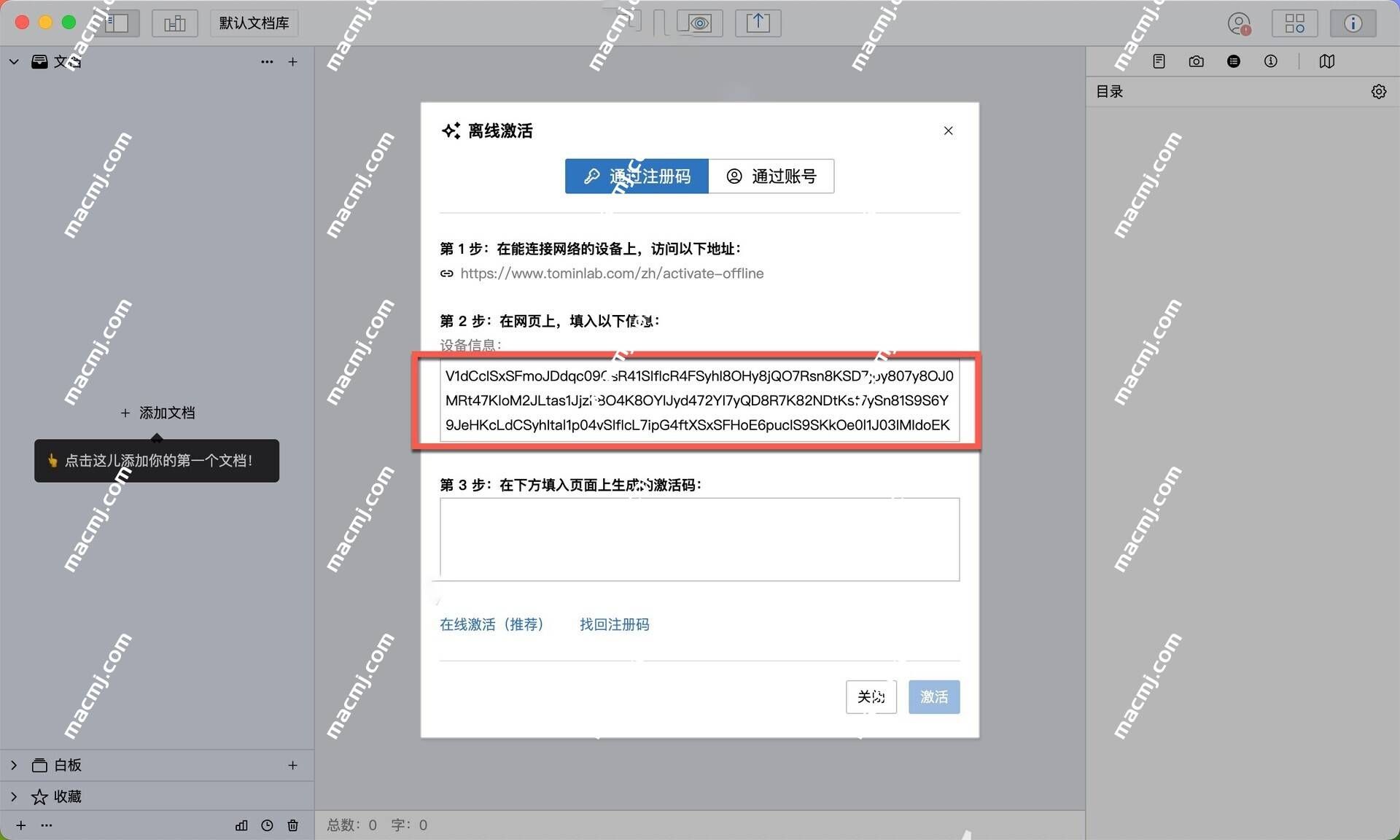1400x840 pixels.
Task: Click 添加文档 to add a document
Action: (x=157, y=413)
